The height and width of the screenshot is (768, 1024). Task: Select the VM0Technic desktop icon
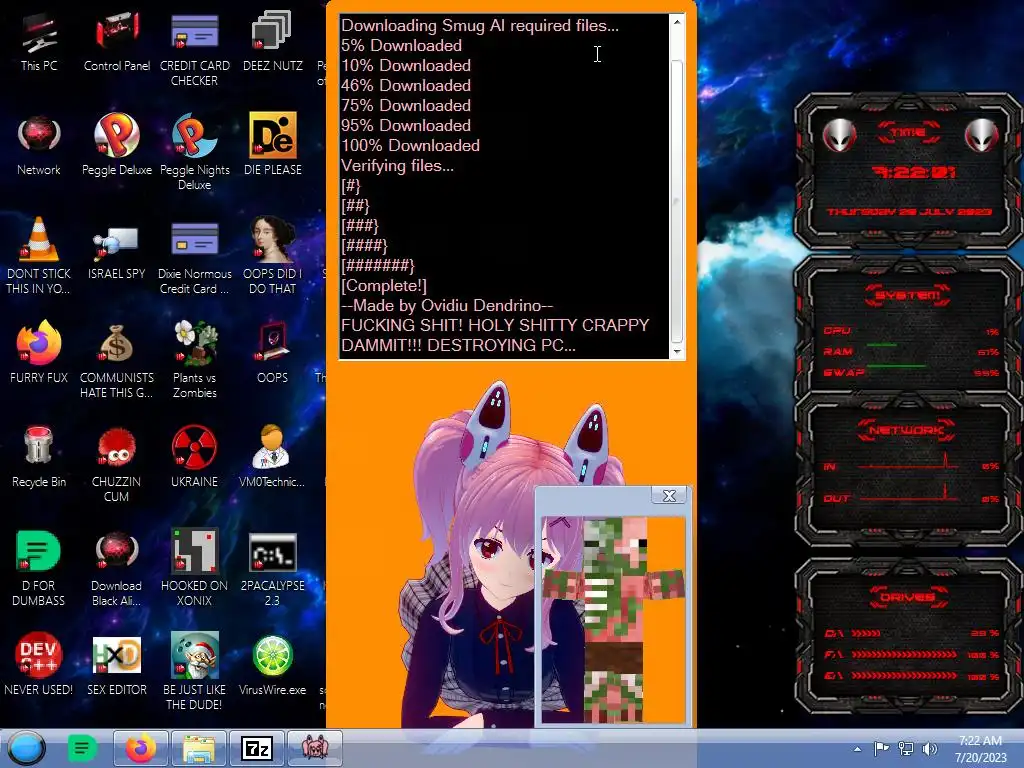coord(272,456)
